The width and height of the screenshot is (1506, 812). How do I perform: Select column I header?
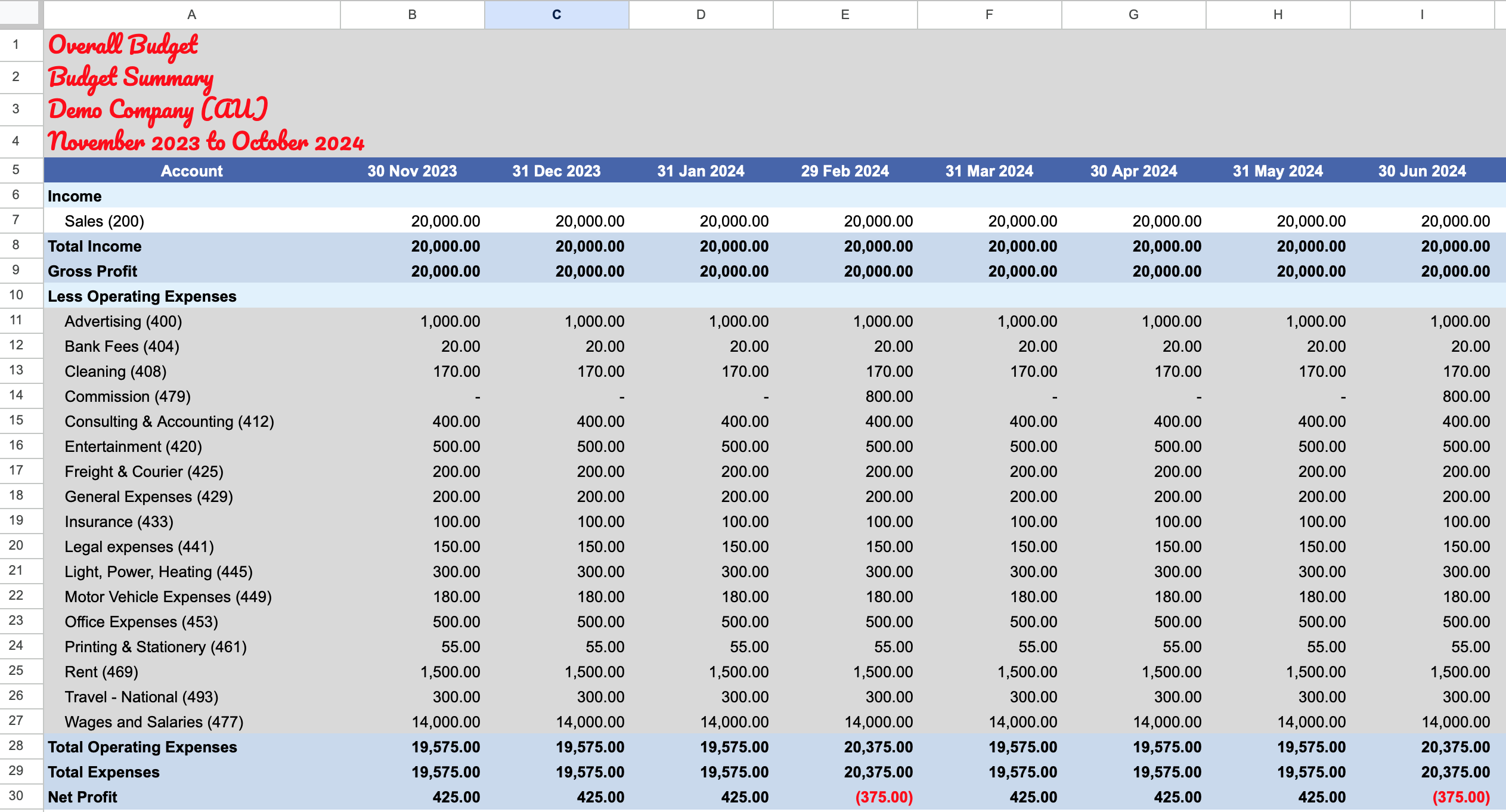1422,14
